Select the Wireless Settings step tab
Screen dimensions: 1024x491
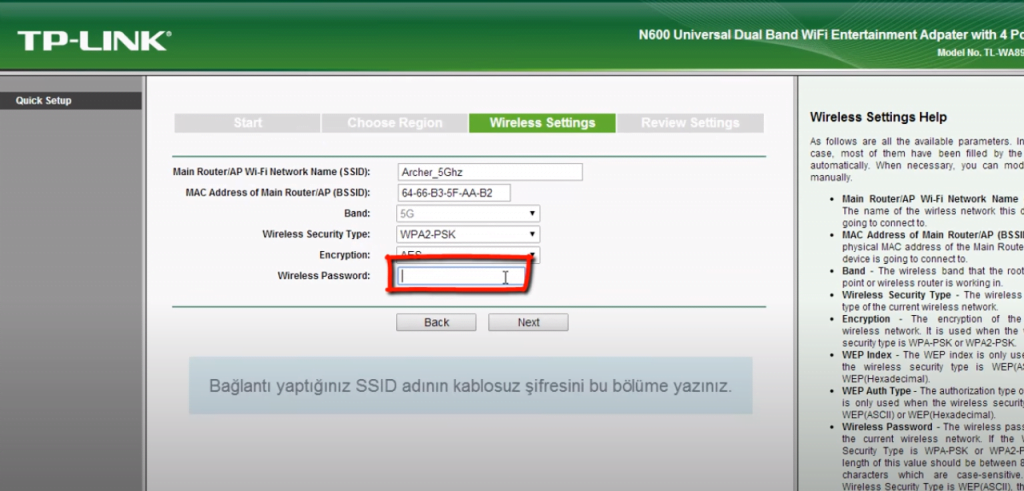(x=542, y=123)
